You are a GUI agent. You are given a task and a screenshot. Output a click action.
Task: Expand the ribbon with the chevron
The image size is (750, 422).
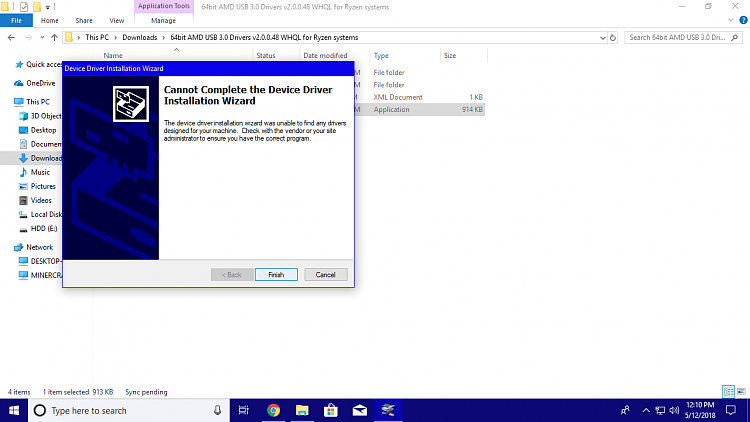[x=730, y=20]
